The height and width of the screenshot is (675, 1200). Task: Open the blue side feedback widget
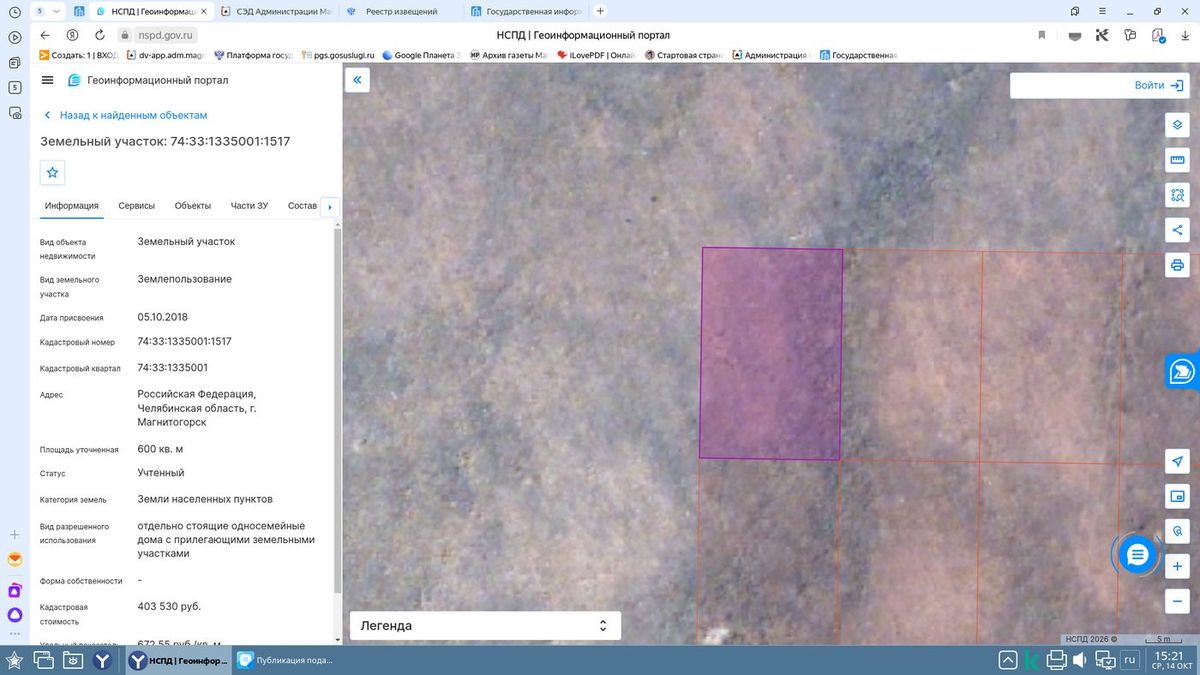tap(1183, 371)
